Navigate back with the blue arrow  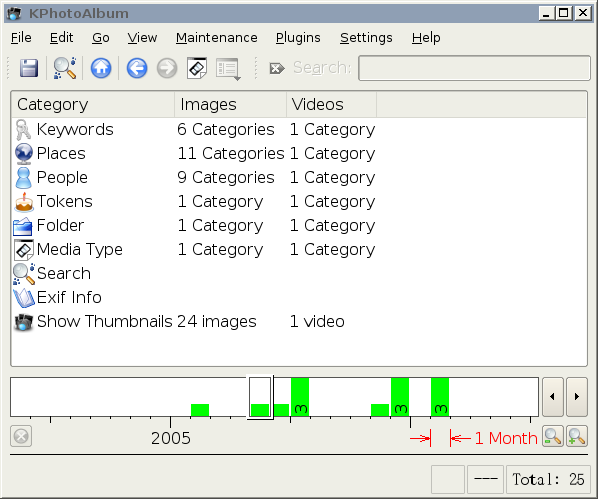pyautogui.click(x=137, y=68)
